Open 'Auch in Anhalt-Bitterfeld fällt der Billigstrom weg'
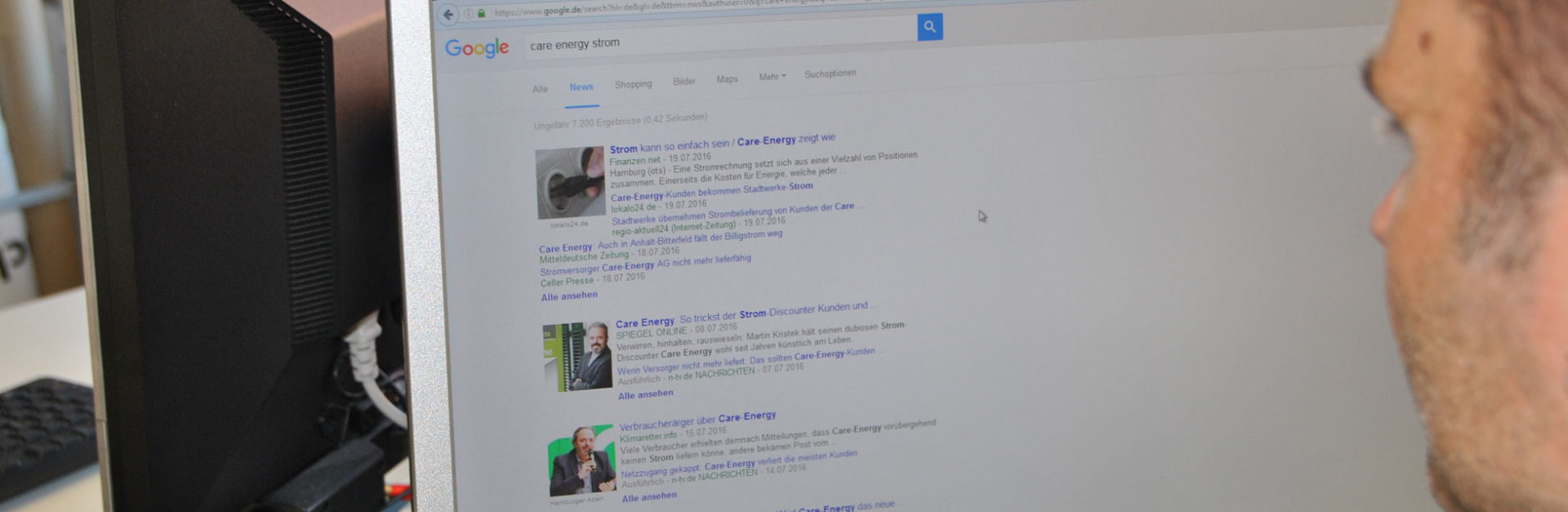The image size is (1568, 512). (660, 241)
